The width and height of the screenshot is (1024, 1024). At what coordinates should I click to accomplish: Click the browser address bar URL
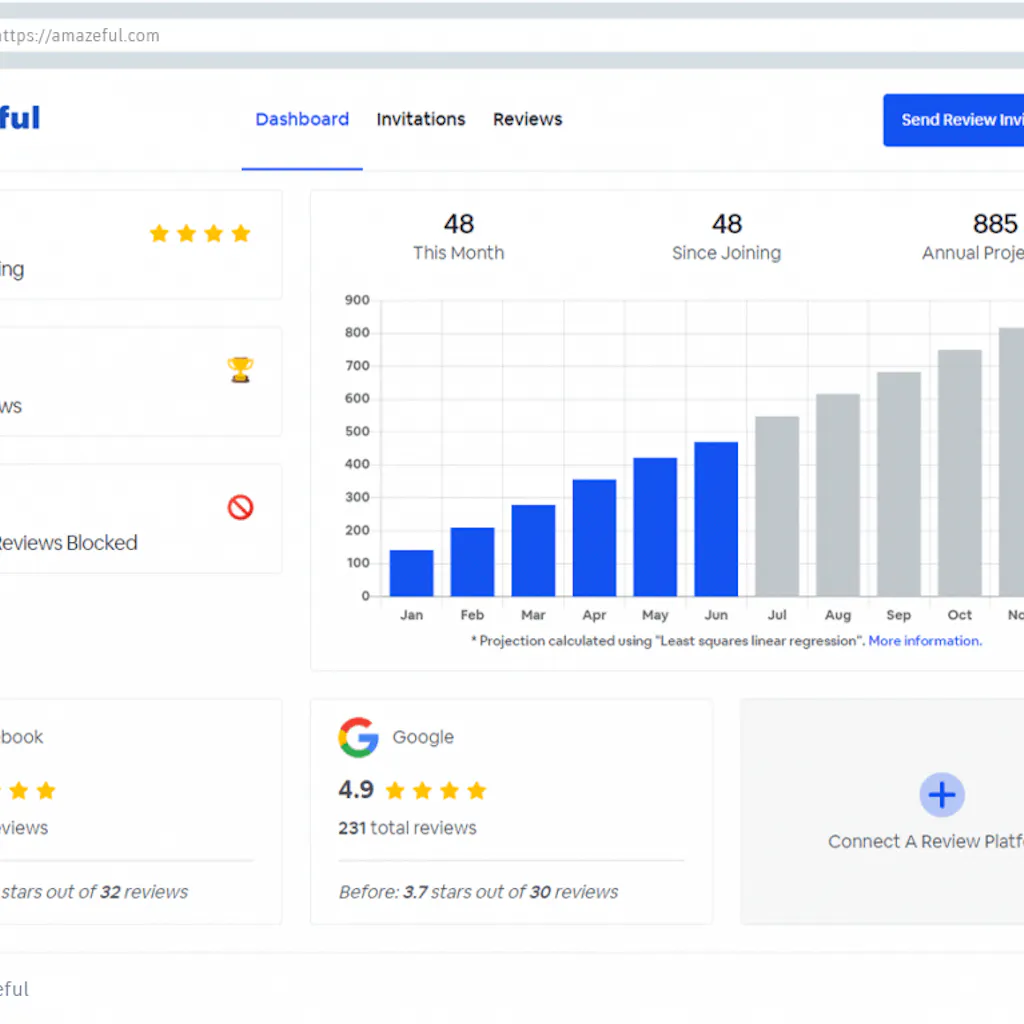pyautogui.click(x=80, y=36)
